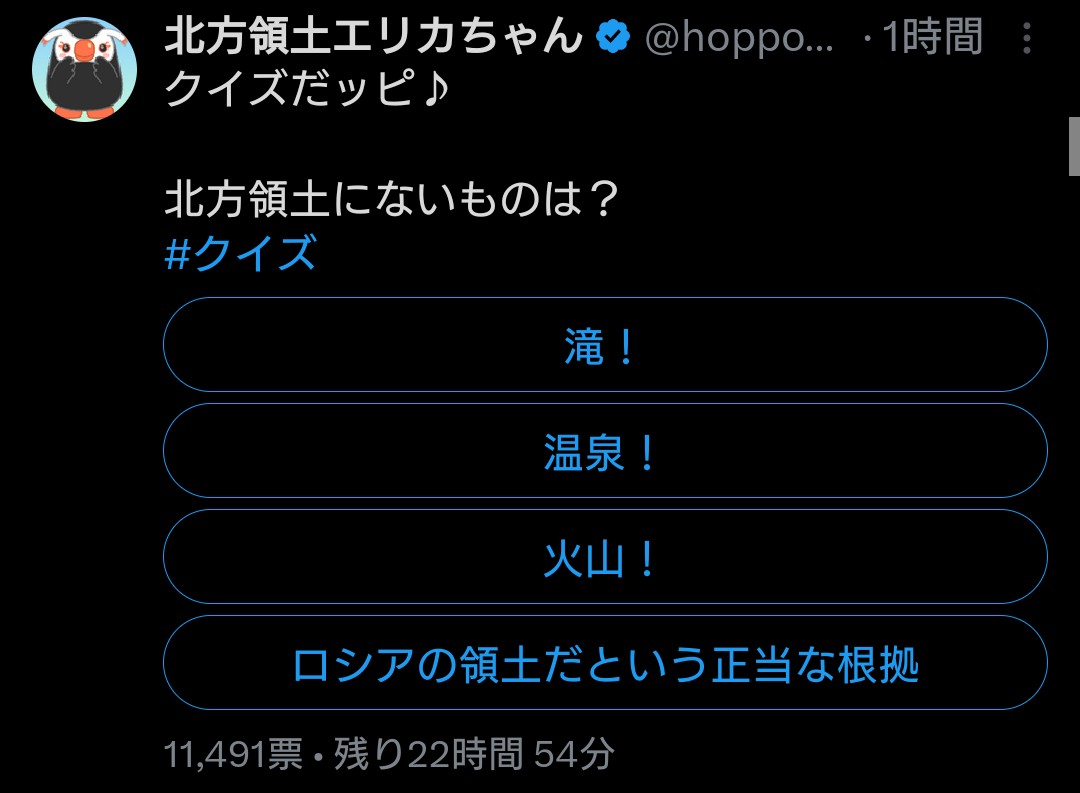Click the 残り22時間 54分 remaining time
The height and width of the screenshot is (793, 1080).
(473, 754)
